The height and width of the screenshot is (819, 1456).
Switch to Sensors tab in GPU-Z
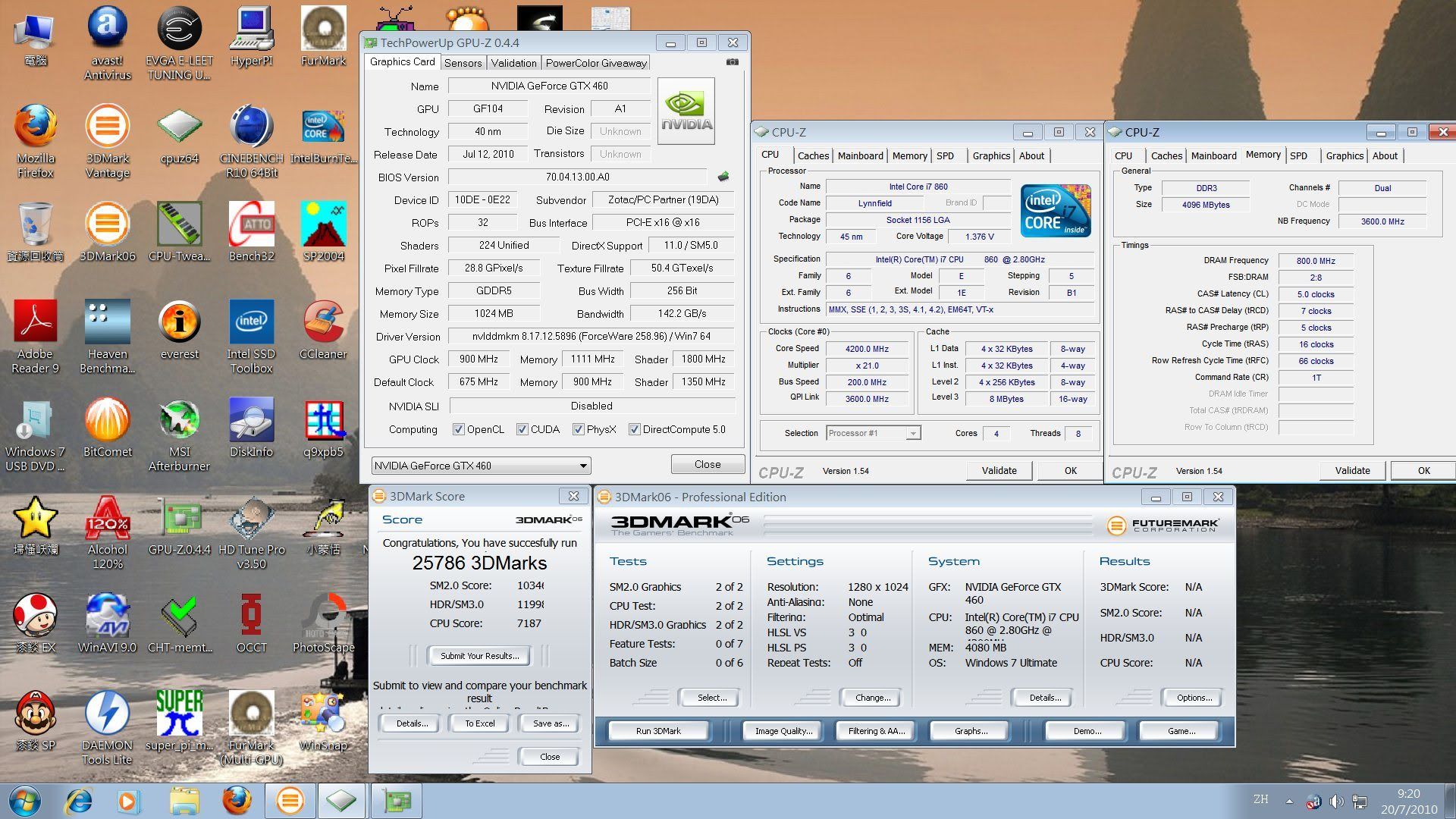(463, 63)
